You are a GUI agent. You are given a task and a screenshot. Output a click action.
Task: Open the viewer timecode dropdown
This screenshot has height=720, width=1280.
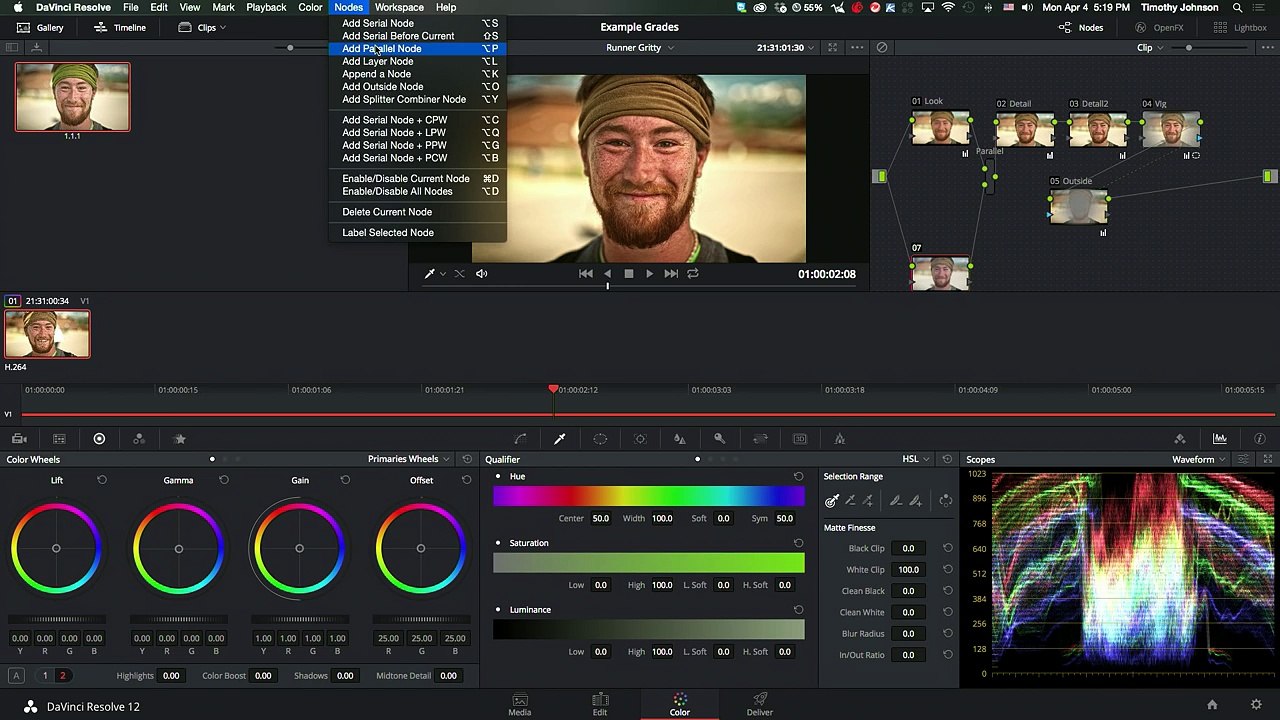pyautogui.click(x=786, y=47)
